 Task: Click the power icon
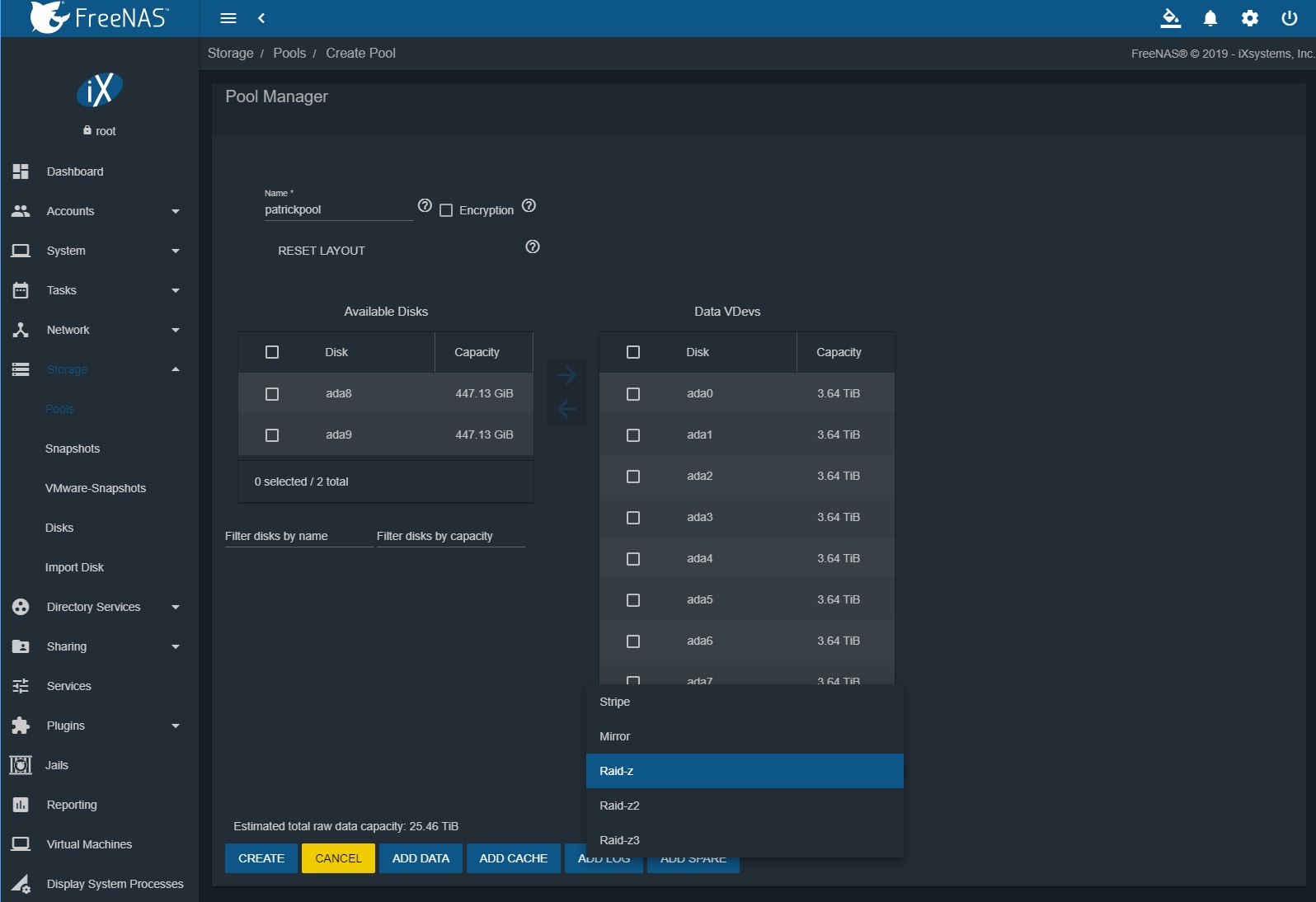pyautogui.click(x=1289, y=18)
